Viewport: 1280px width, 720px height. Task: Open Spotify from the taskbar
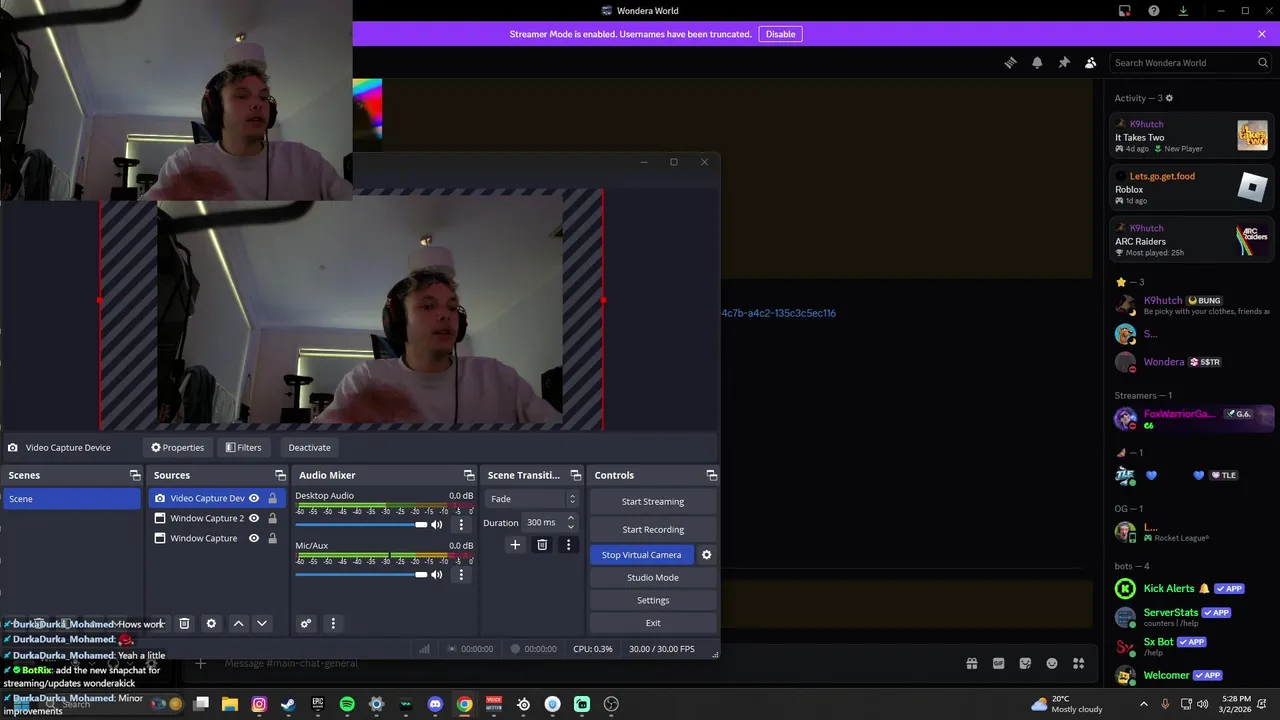tap(347, 704)
